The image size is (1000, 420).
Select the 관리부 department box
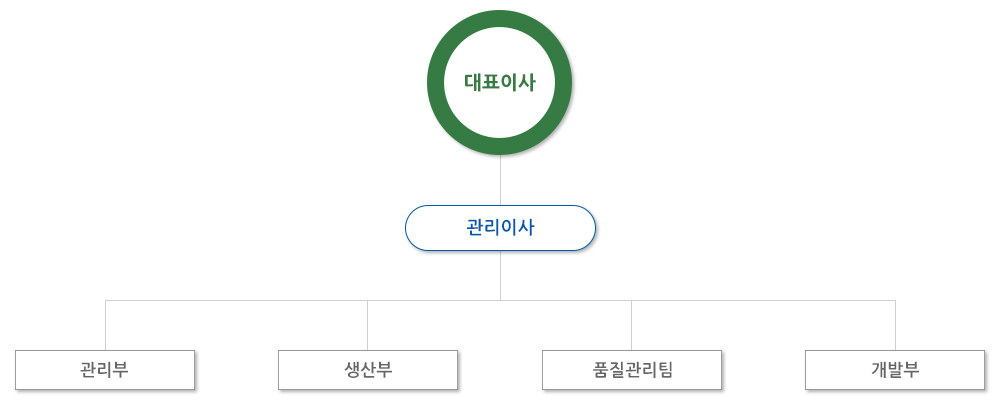click(x=105, y=370)
